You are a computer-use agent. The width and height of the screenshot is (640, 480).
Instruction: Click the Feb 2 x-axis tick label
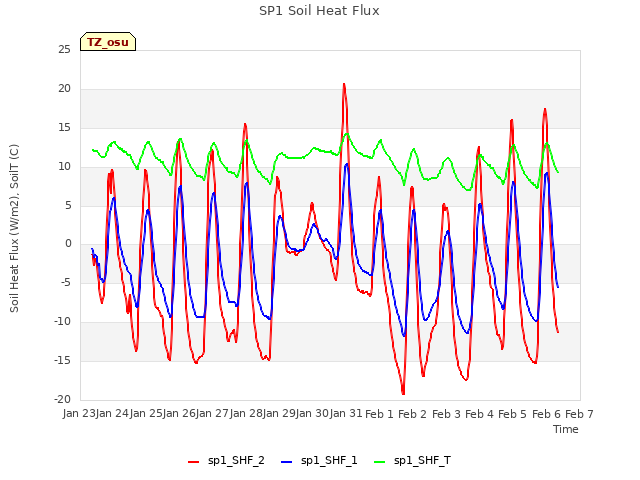[x=412, y=414]
